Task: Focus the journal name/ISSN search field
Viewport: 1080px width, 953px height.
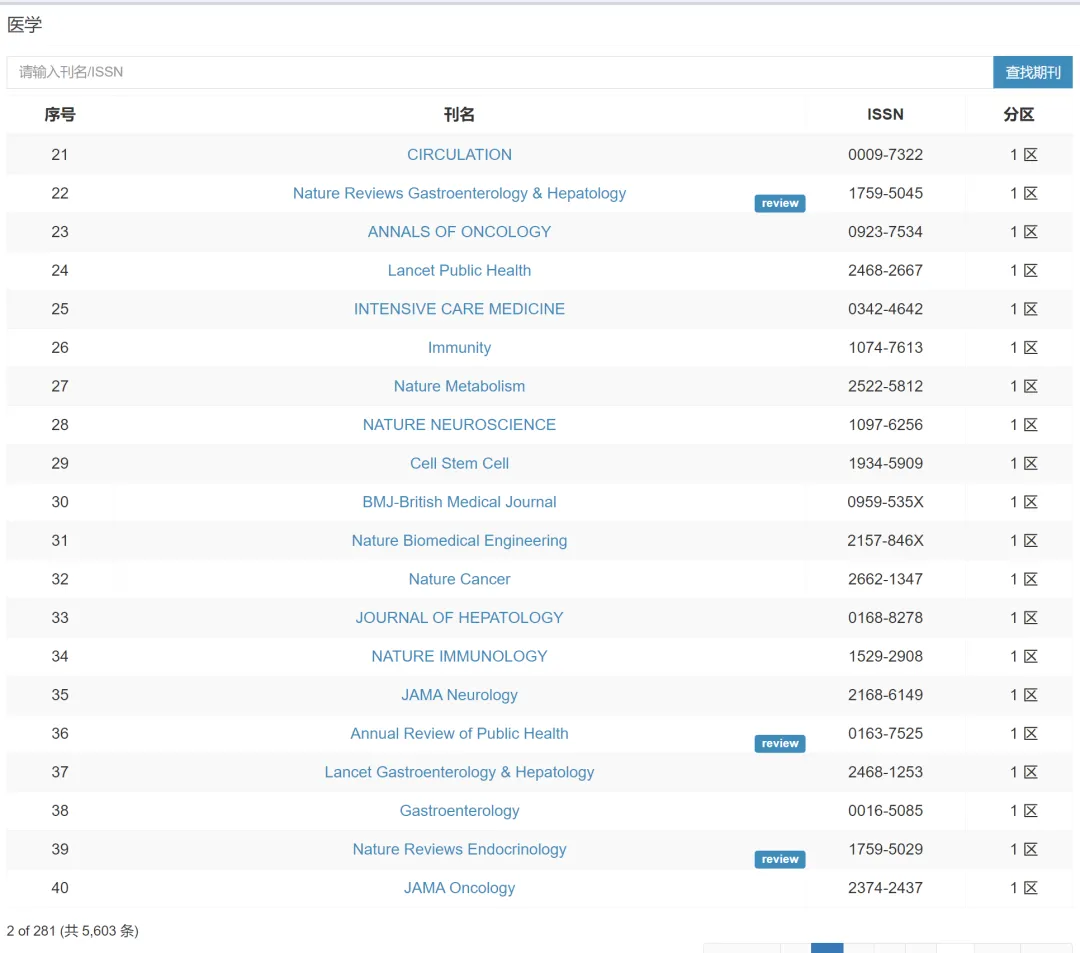Action: point(498,72)
